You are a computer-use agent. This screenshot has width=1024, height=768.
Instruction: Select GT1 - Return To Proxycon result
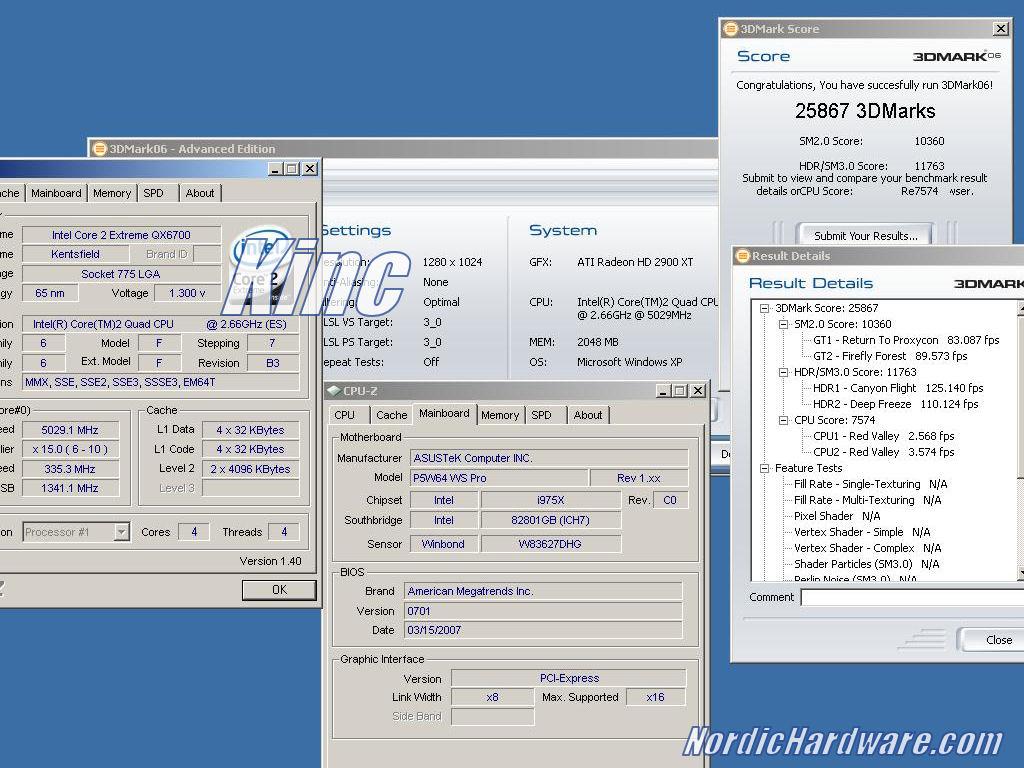(876, 340)
